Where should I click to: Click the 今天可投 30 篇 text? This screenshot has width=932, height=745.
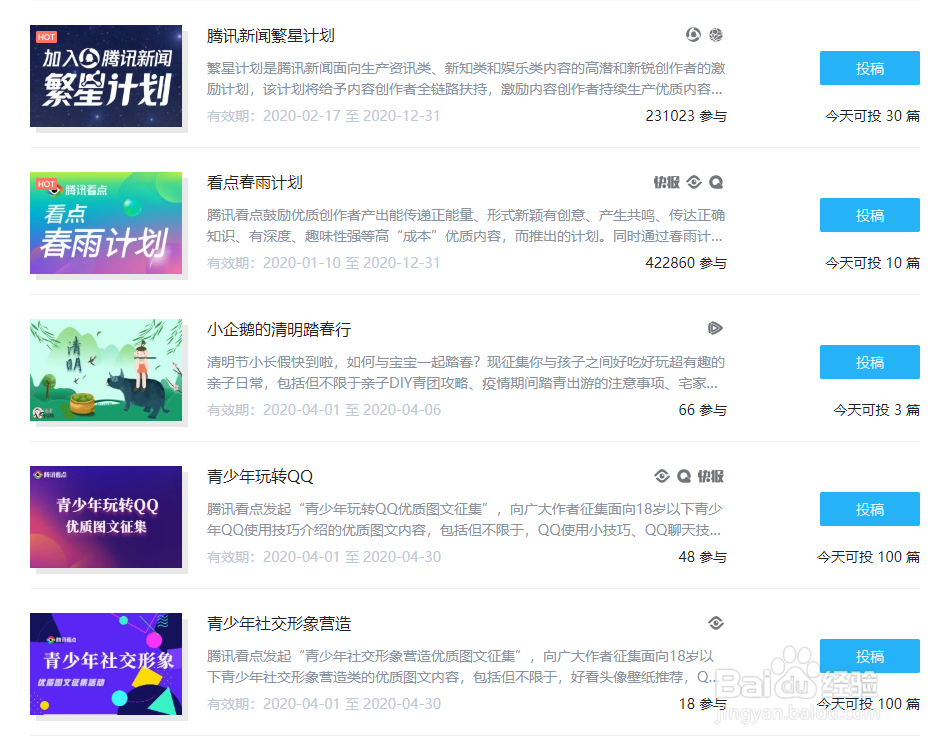tap(873, 116)
